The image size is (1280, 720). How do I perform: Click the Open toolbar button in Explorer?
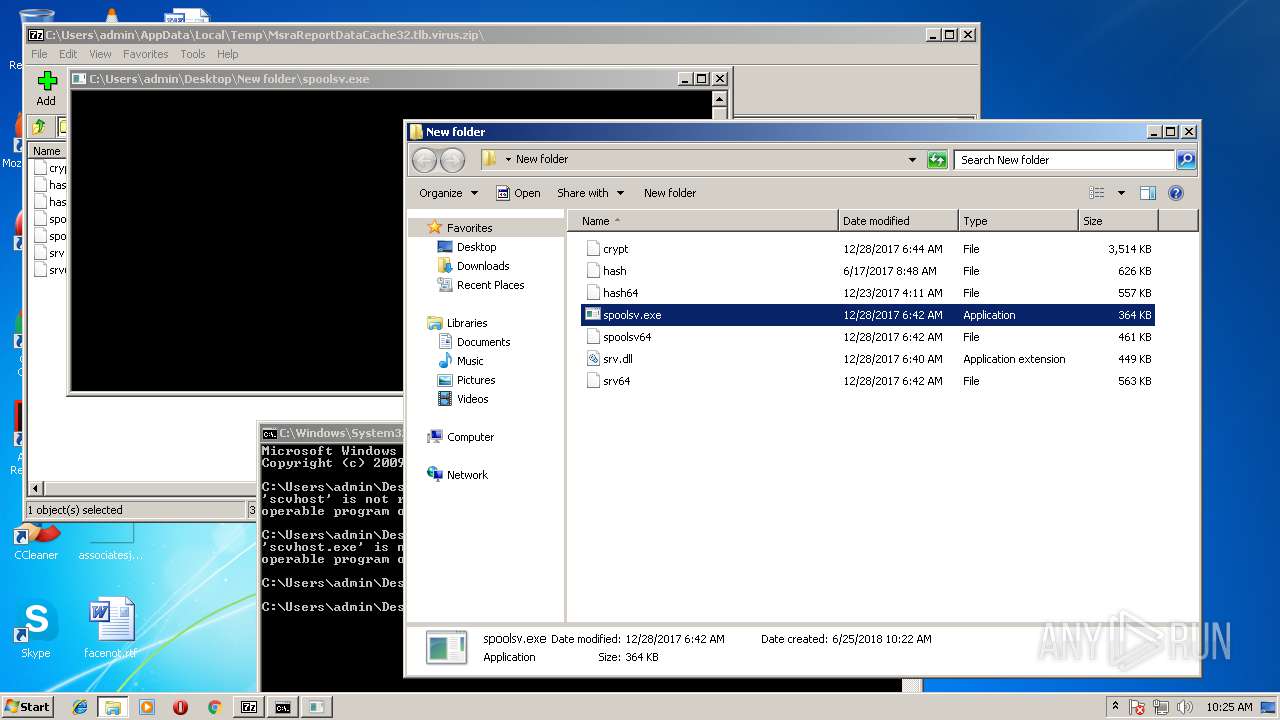click(x=518, y=193)
